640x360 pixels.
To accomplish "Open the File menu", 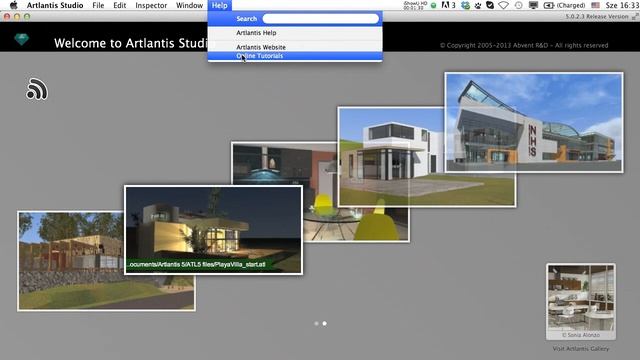I will click(x=98, y=5).
